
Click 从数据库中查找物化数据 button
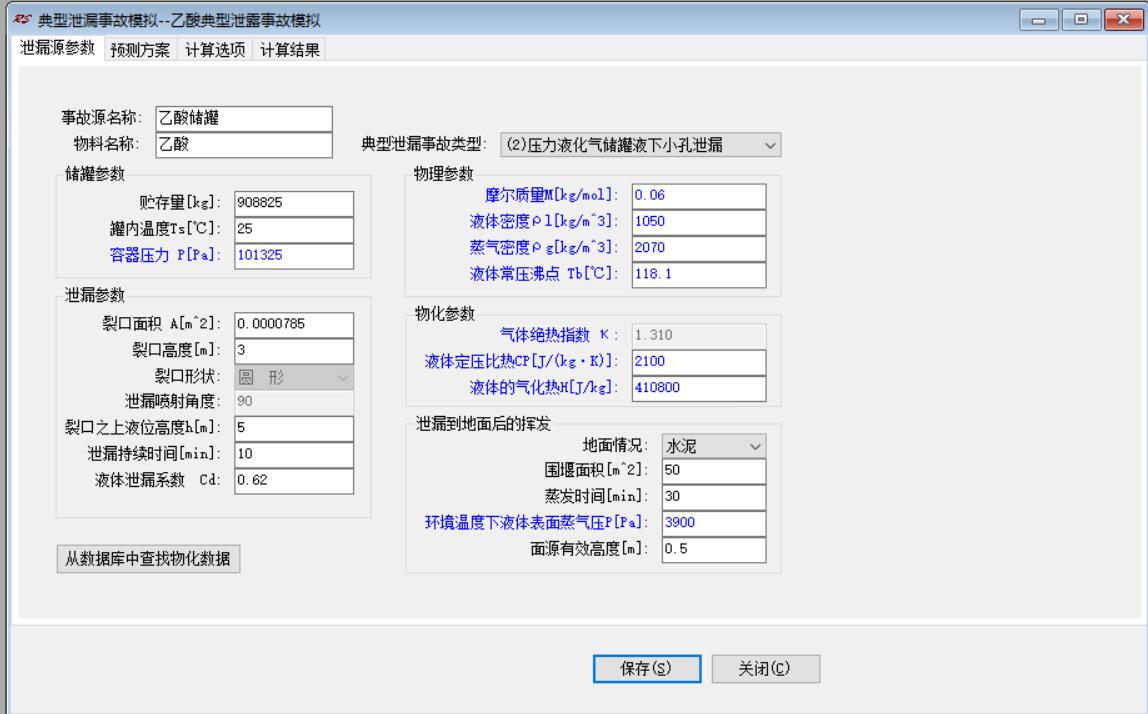point(148,559)
